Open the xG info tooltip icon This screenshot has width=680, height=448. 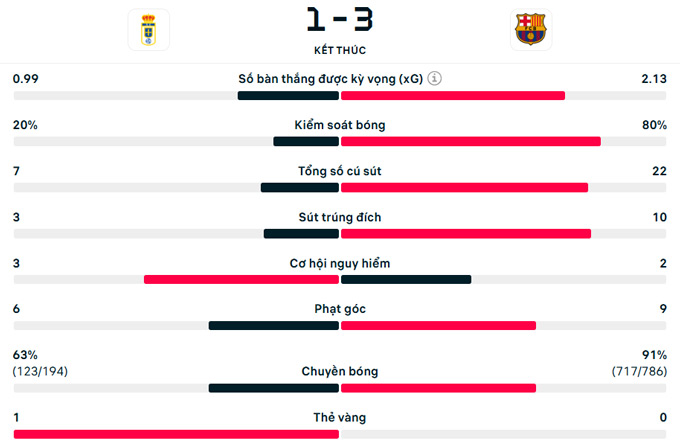(x=435, y=79)
